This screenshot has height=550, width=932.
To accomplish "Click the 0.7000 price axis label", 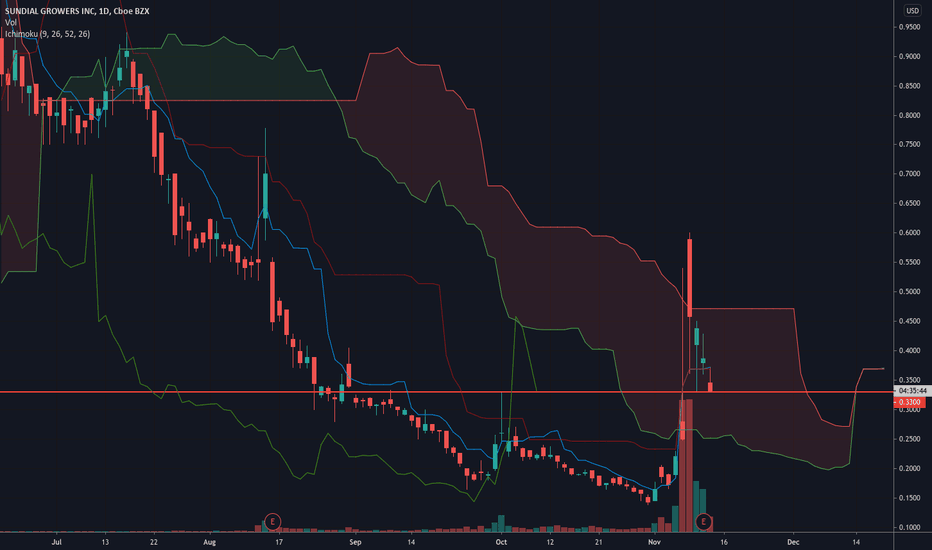I will coord(909,174).
